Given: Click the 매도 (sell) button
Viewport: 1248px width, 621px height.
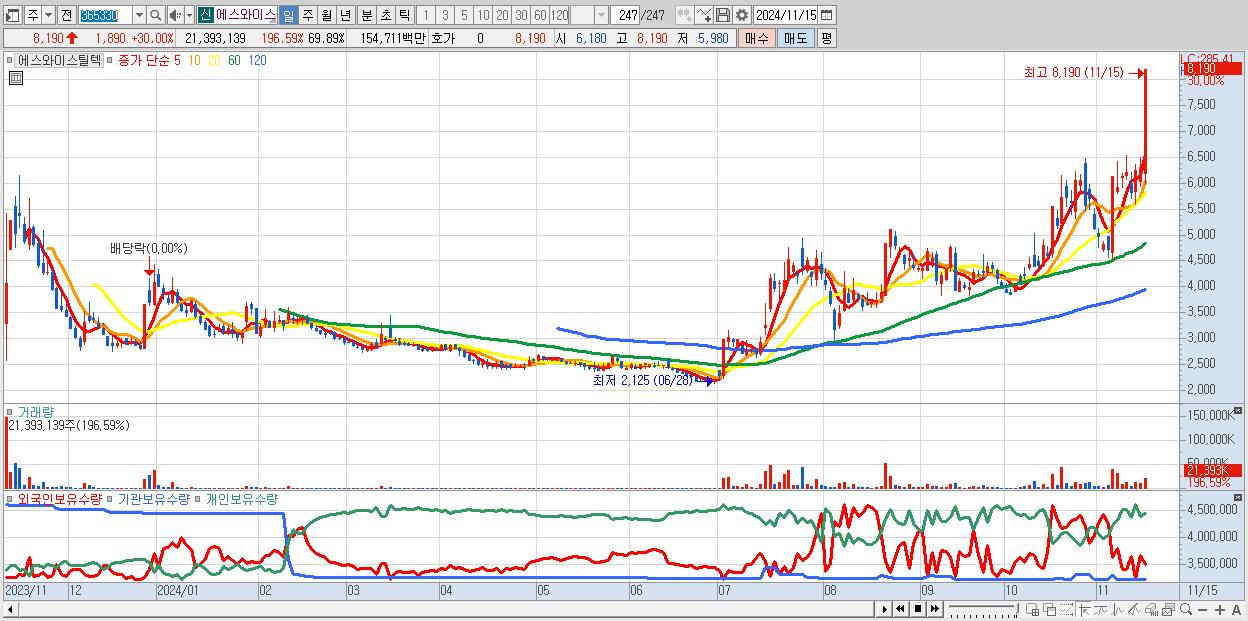Looking at the screenshot, I should coord(796,38).
